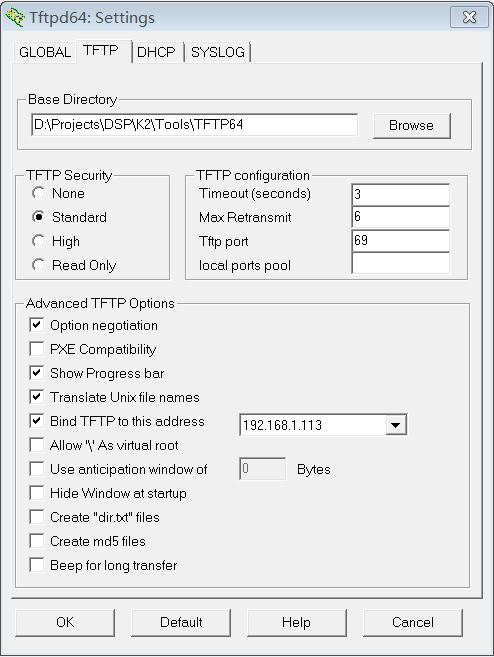Click the Base Directory path field
The height and width of the screenshot is (657, 494).
click(x=194, y=124)
